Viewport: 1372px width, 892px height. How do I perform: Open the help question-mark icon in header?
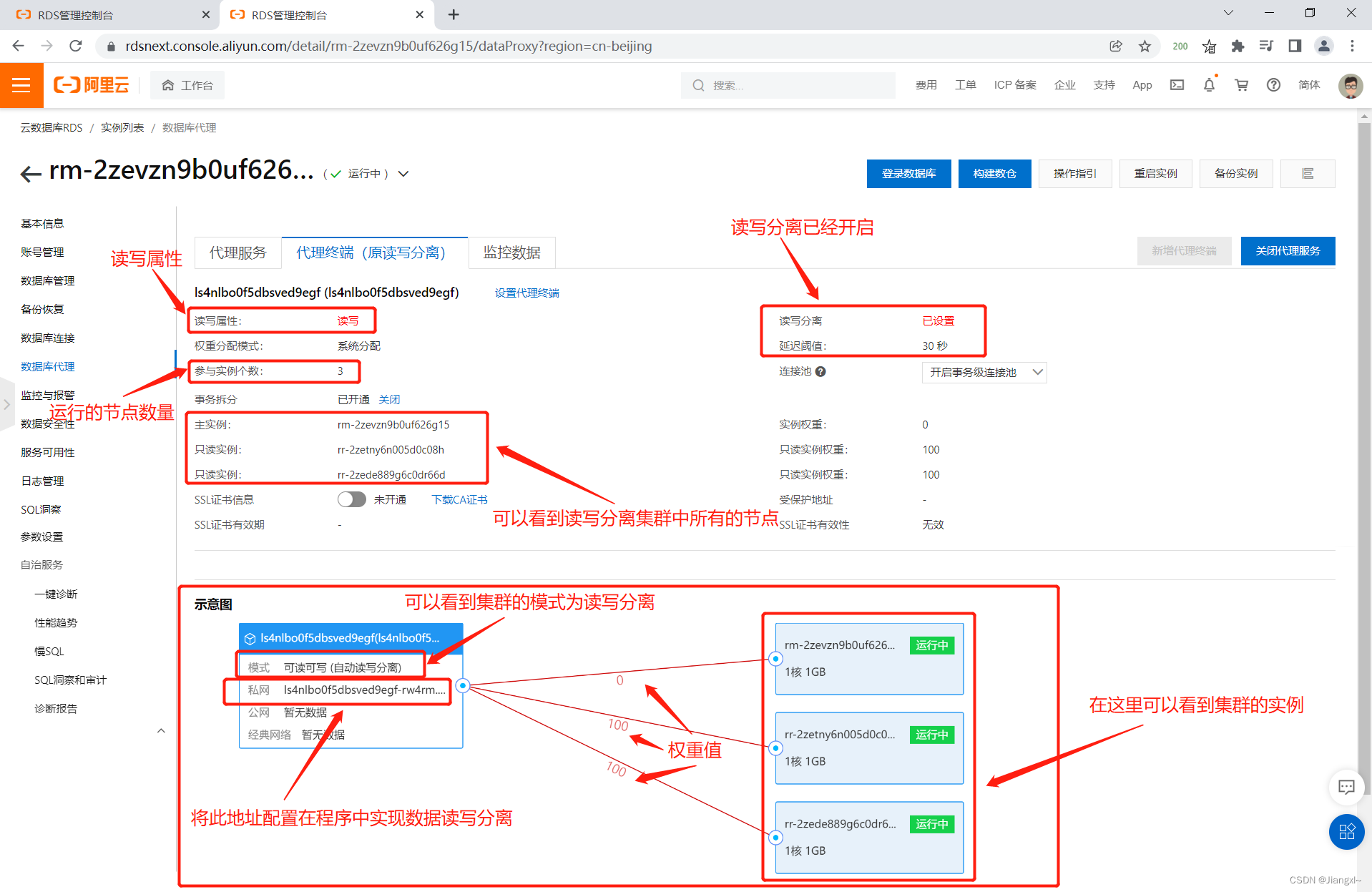coord(1273,85)
